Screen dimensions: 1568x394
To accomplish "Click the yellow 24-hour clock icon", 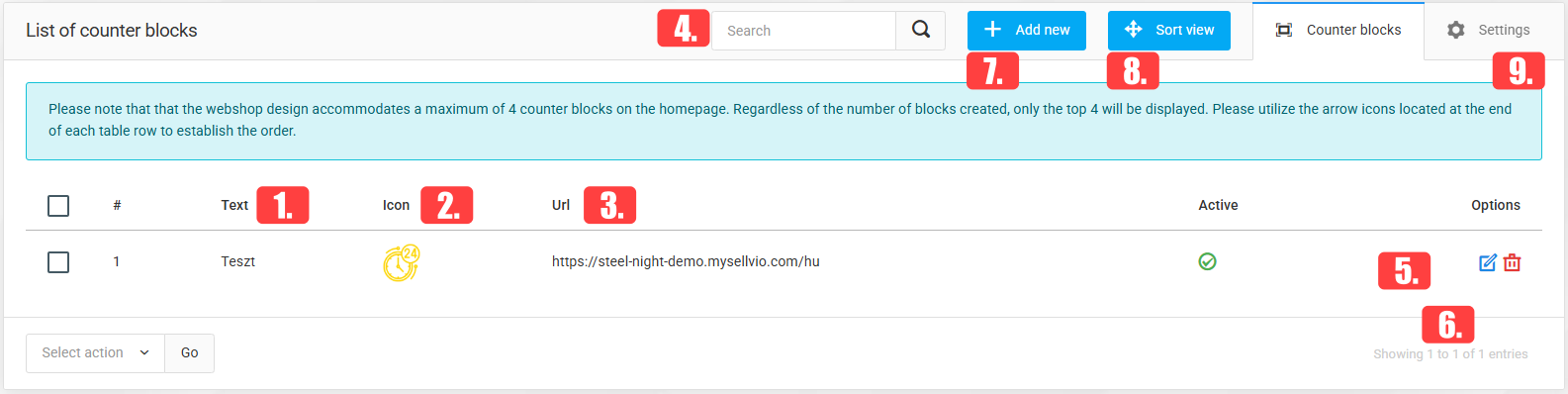I will (402, 262).
